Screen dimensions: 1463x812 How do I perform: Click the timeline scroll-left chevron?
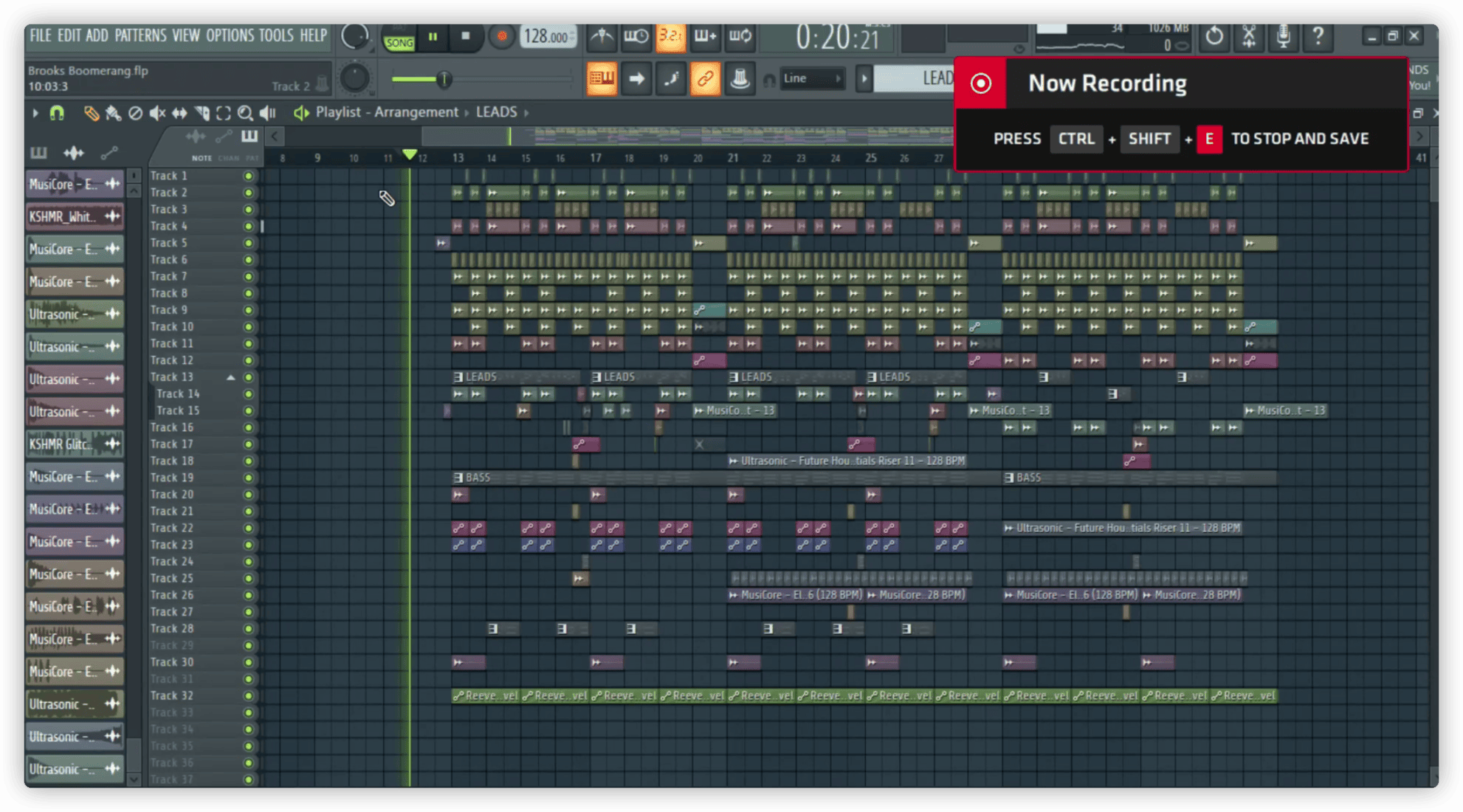(x=275, y=136)
